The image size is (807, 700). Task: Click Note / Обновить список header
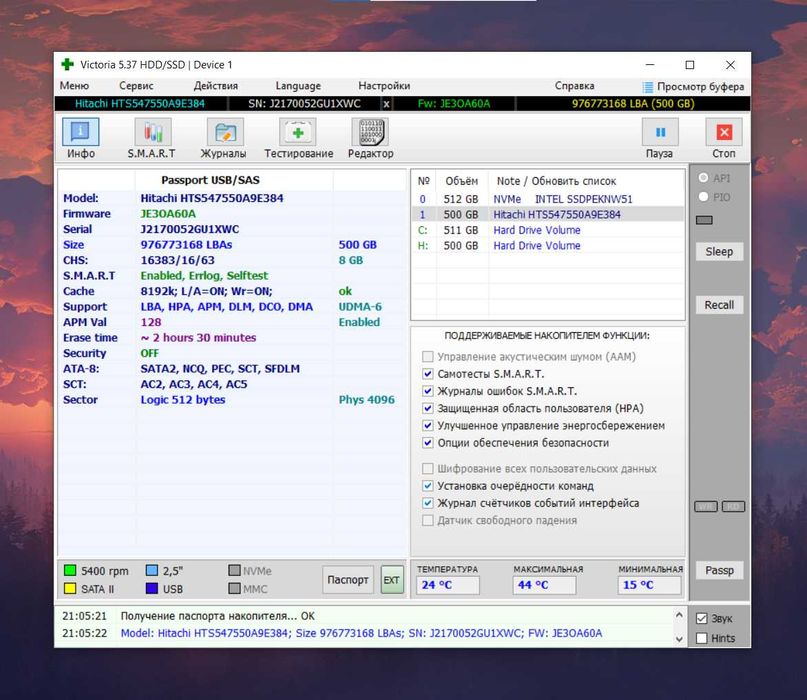click(556, 181)
